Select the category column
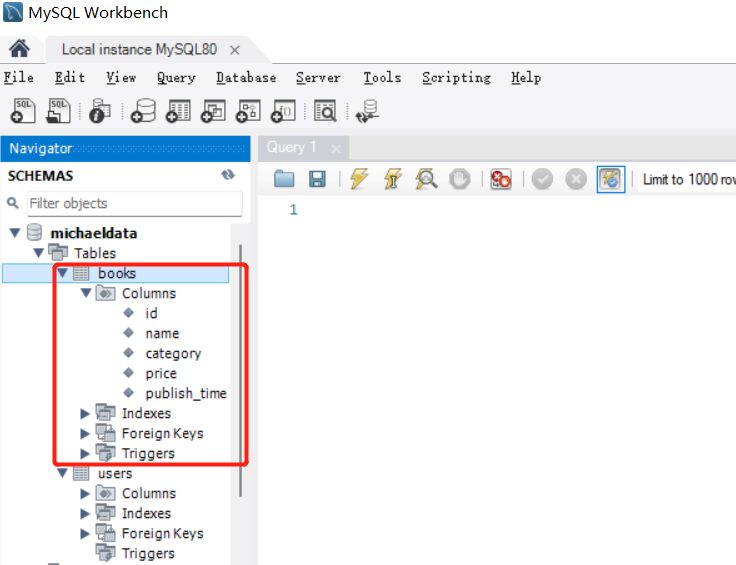The width and height of the screenshot is (736, 565). (x=173, y=353)
